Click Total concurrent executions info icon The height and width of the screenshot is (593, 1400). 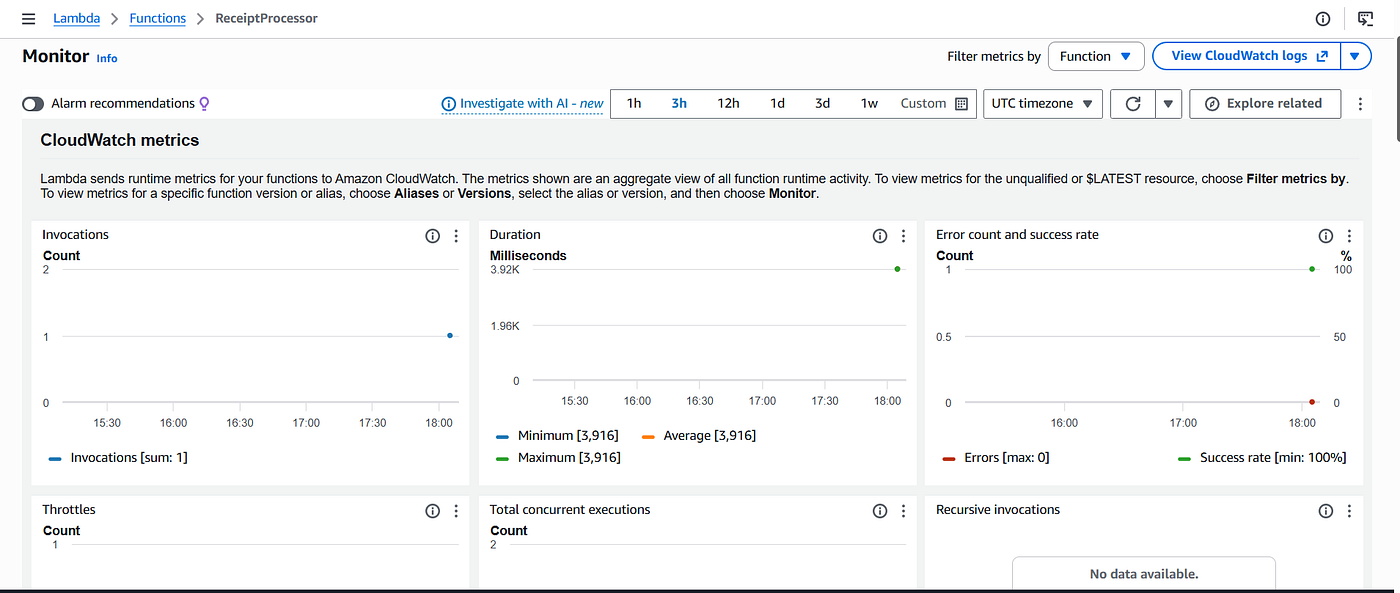point(879,511)
